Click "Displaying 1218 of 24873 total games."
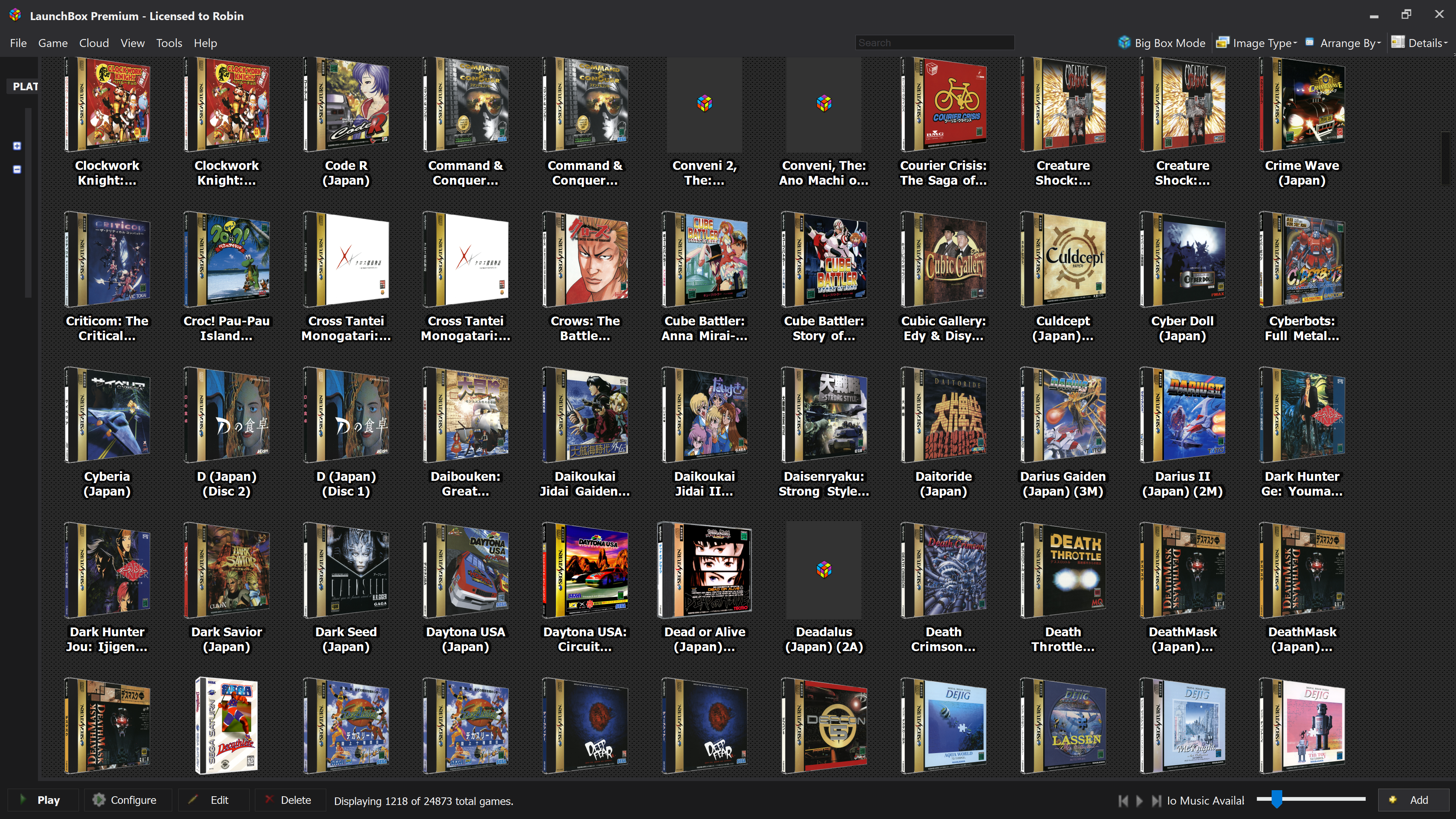Viewport: 1456px width, 819px height. 423,801
